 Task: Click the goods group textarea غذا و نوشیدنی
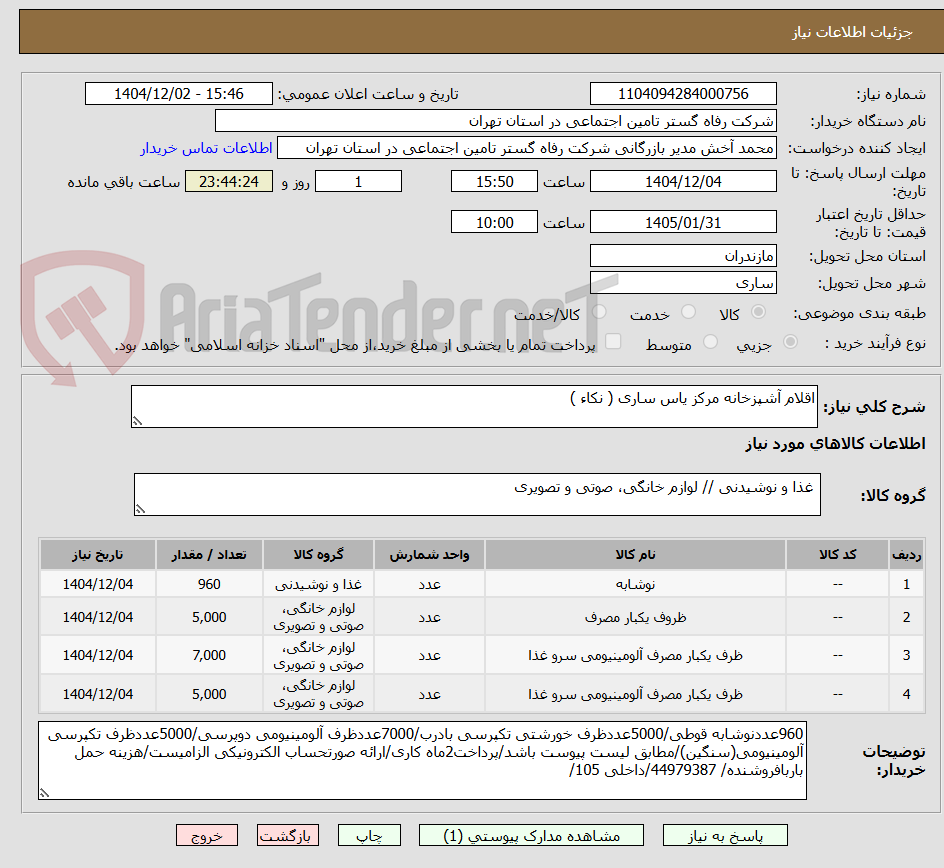coord(477,494)
